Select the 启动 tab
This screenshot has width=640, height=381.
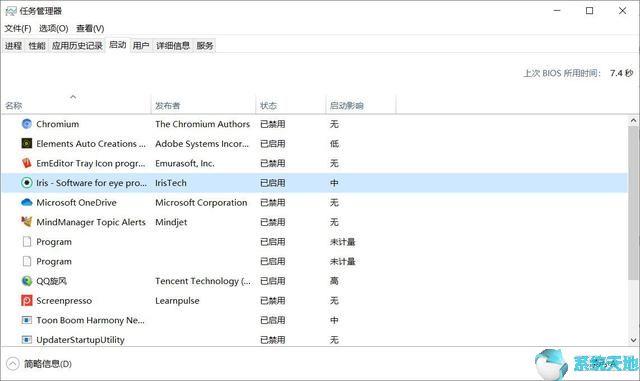click(x=118, y=45)
